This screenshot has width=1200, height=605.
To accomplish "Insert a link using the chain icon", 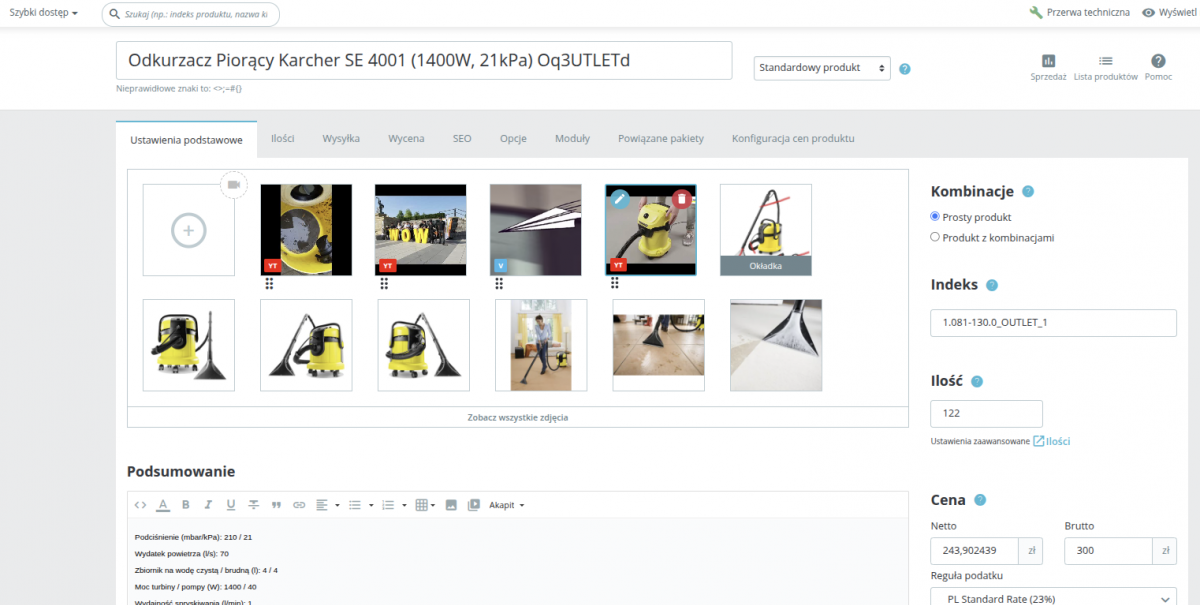I will point(299,504).
